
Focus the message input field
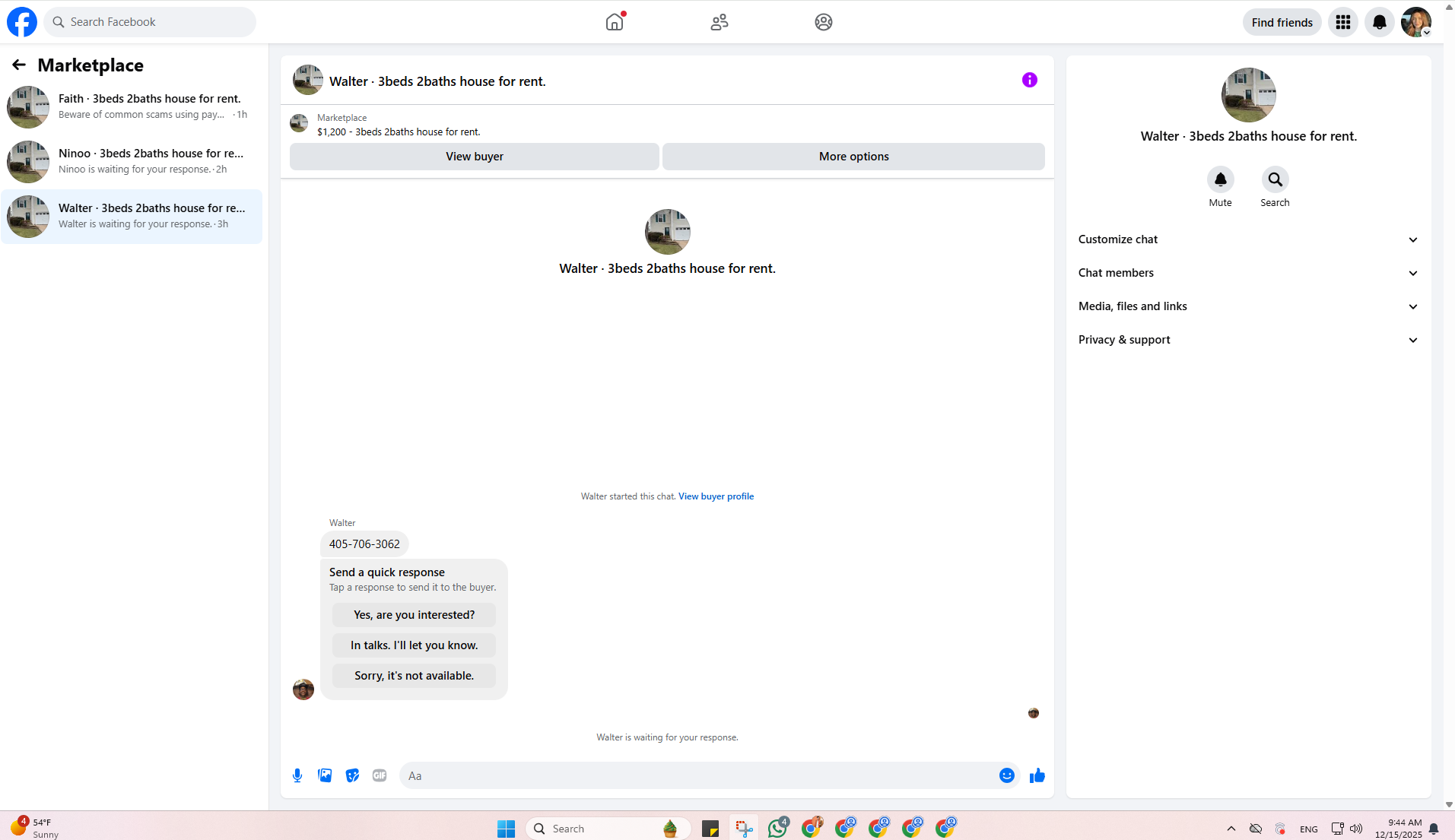700,775
